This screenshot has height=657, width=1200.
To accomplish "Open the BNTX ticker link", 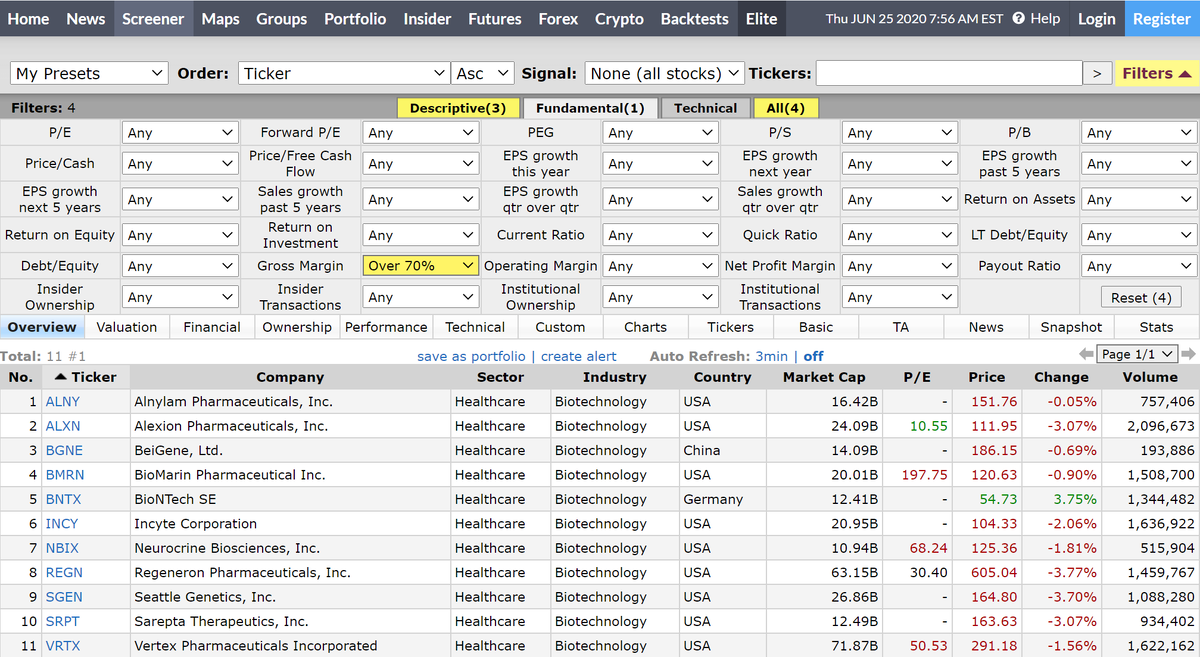I will (63, 499).
